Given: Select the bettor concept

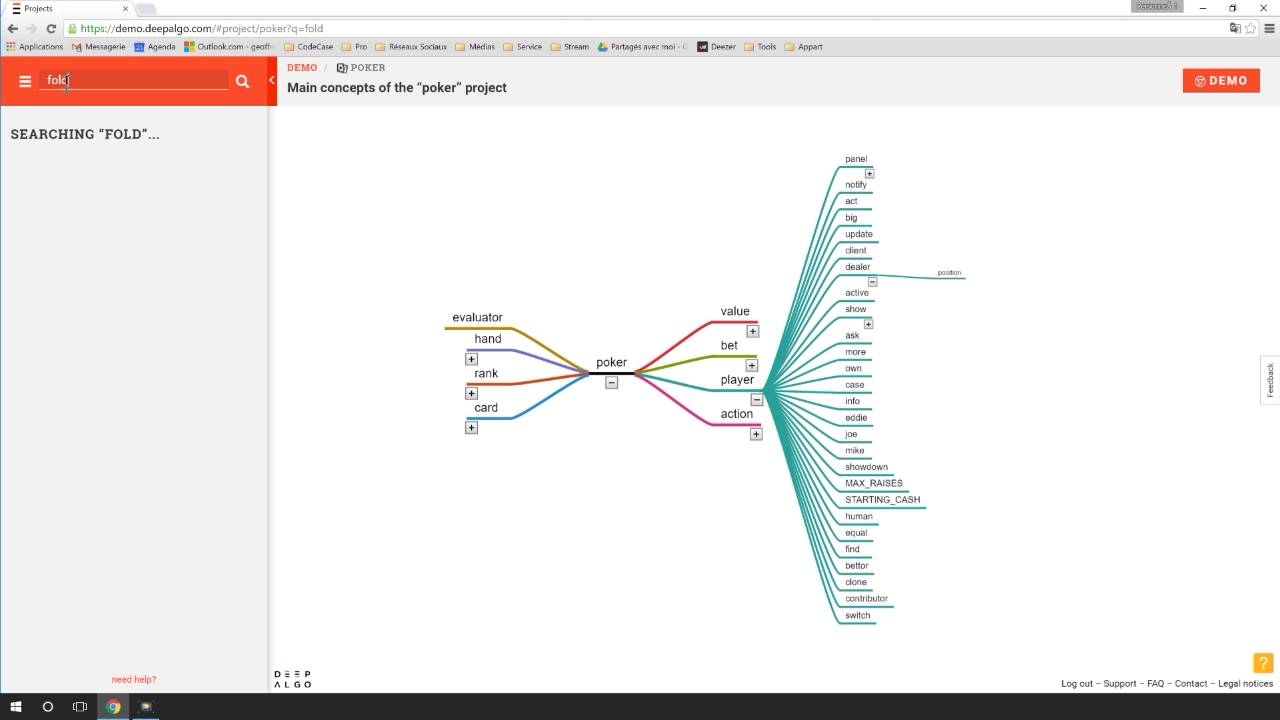Looking at the screenshot, I should pyautogui.click(x=857, y=566).
